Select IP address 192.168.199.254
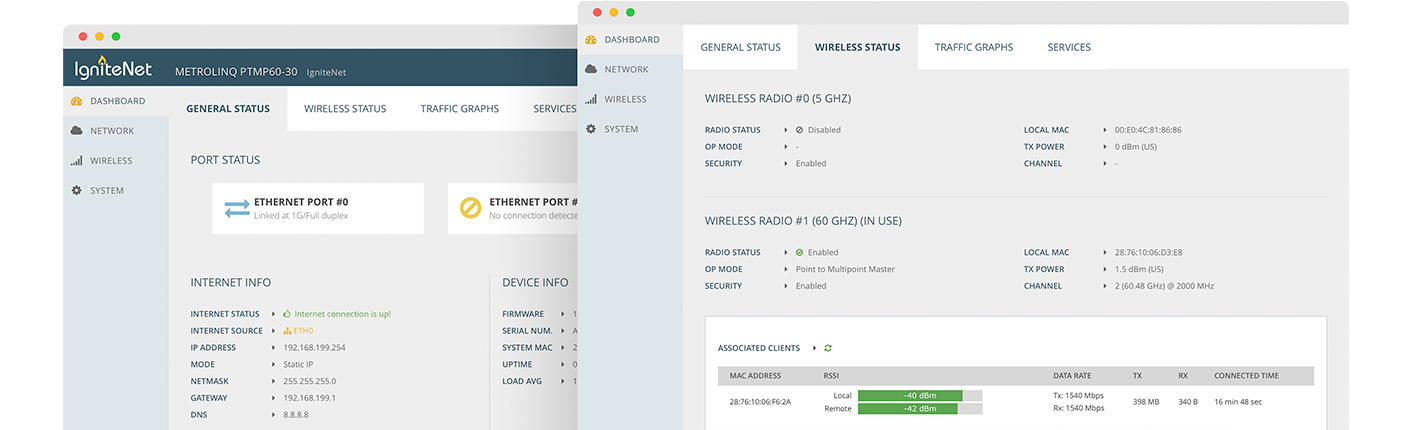 point(315,348)
